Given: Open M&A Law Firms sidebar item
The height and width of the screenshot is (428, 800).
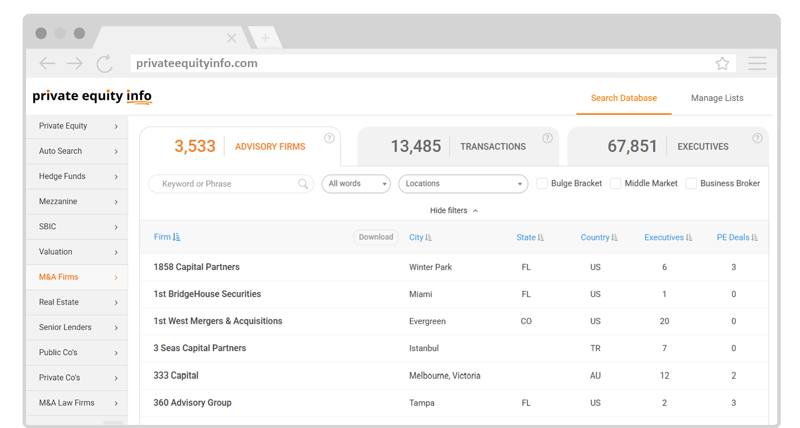Looking at the screenshot, I should (x=77, y=403).
